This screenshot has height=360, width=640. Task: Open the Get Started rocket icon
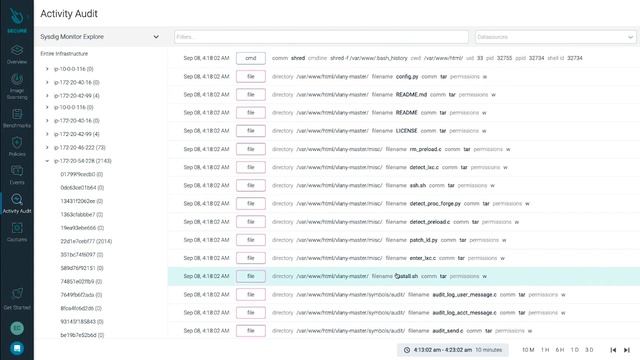click(x=17, y=299)
